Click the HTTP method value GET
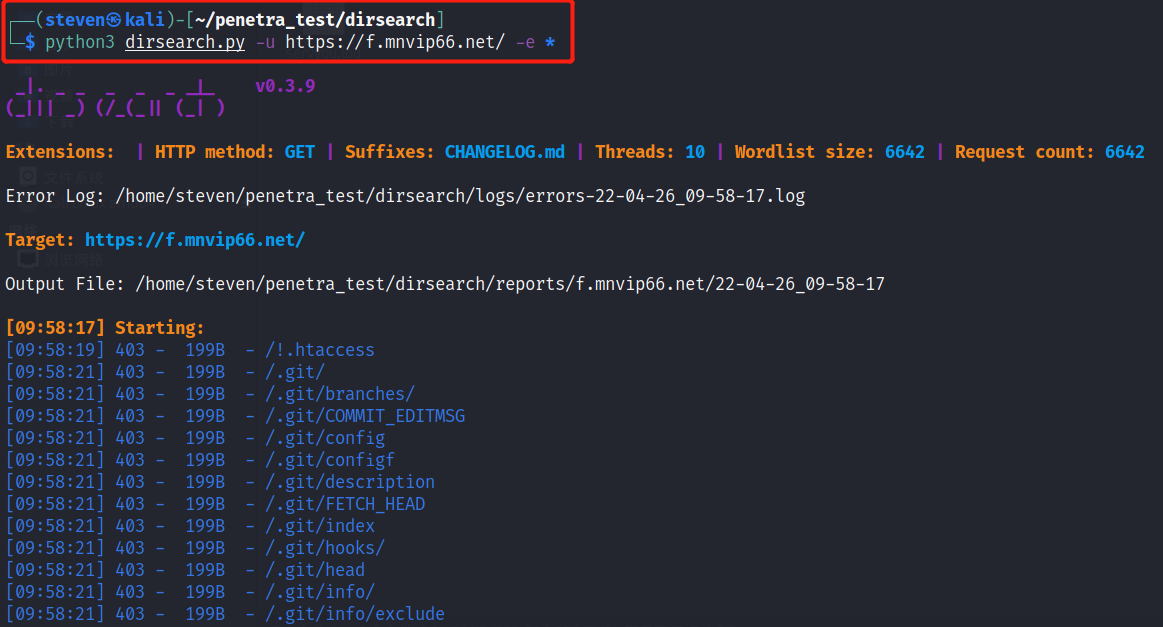 tap(300, 152)
